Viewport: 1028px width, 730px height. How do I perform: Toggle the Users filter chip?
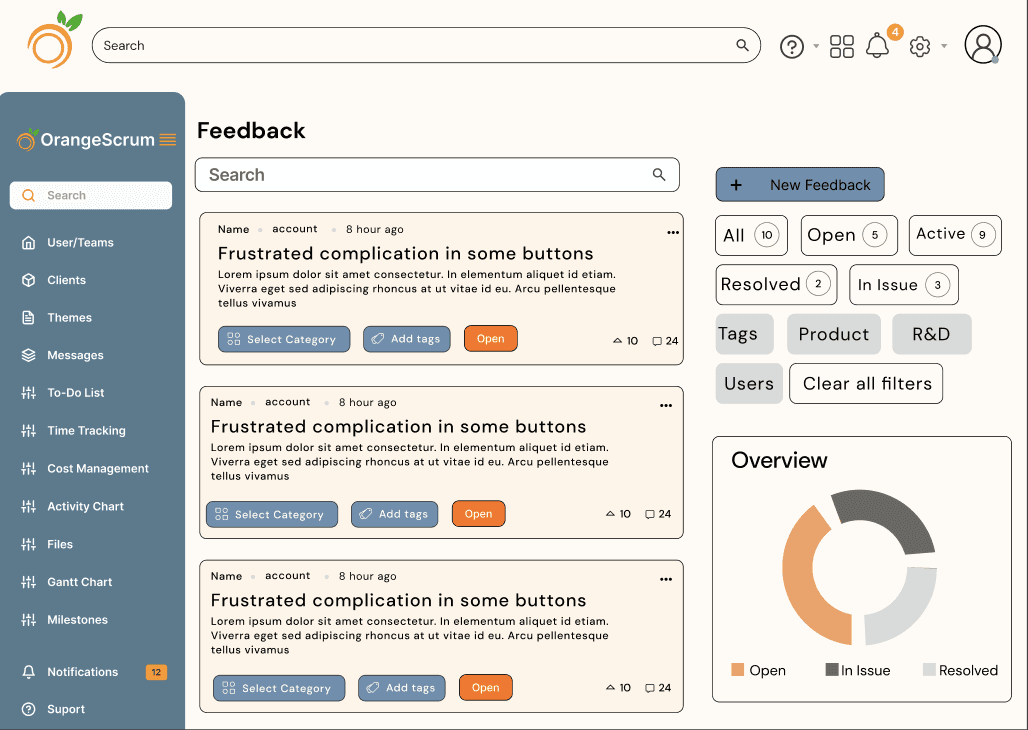coord(749,384)
